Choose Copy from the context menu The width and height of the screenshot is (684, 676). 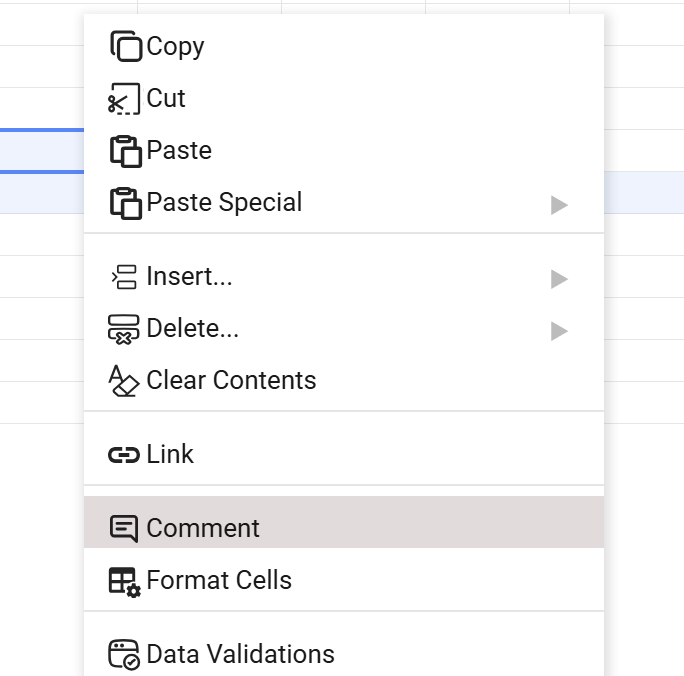point(176,47)
